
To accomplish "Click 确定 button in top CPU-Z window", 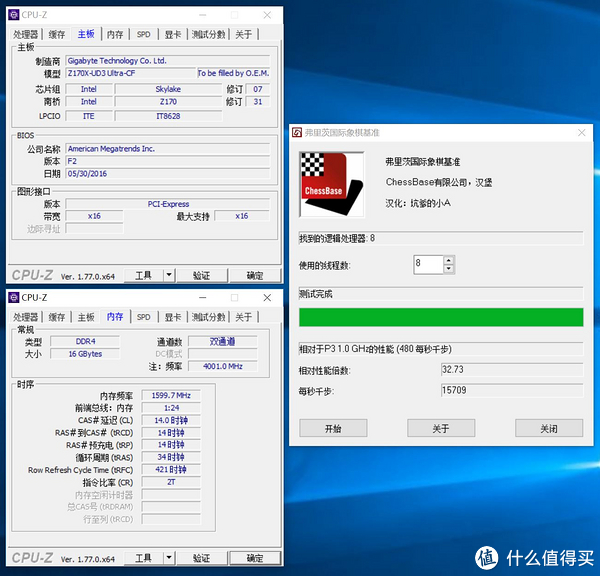I will pos(255,275).
